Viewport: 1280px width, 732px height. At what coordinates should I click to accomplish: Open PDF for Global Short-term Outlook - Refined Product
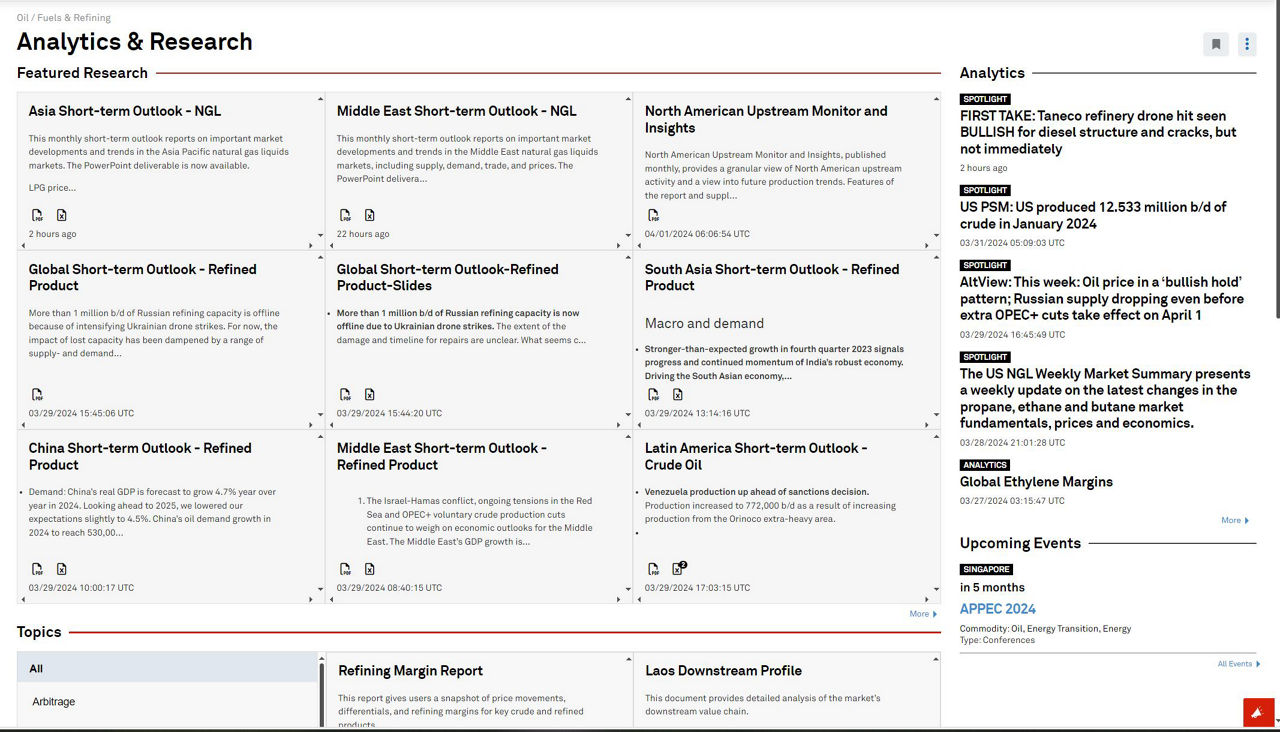click(37, 395)
